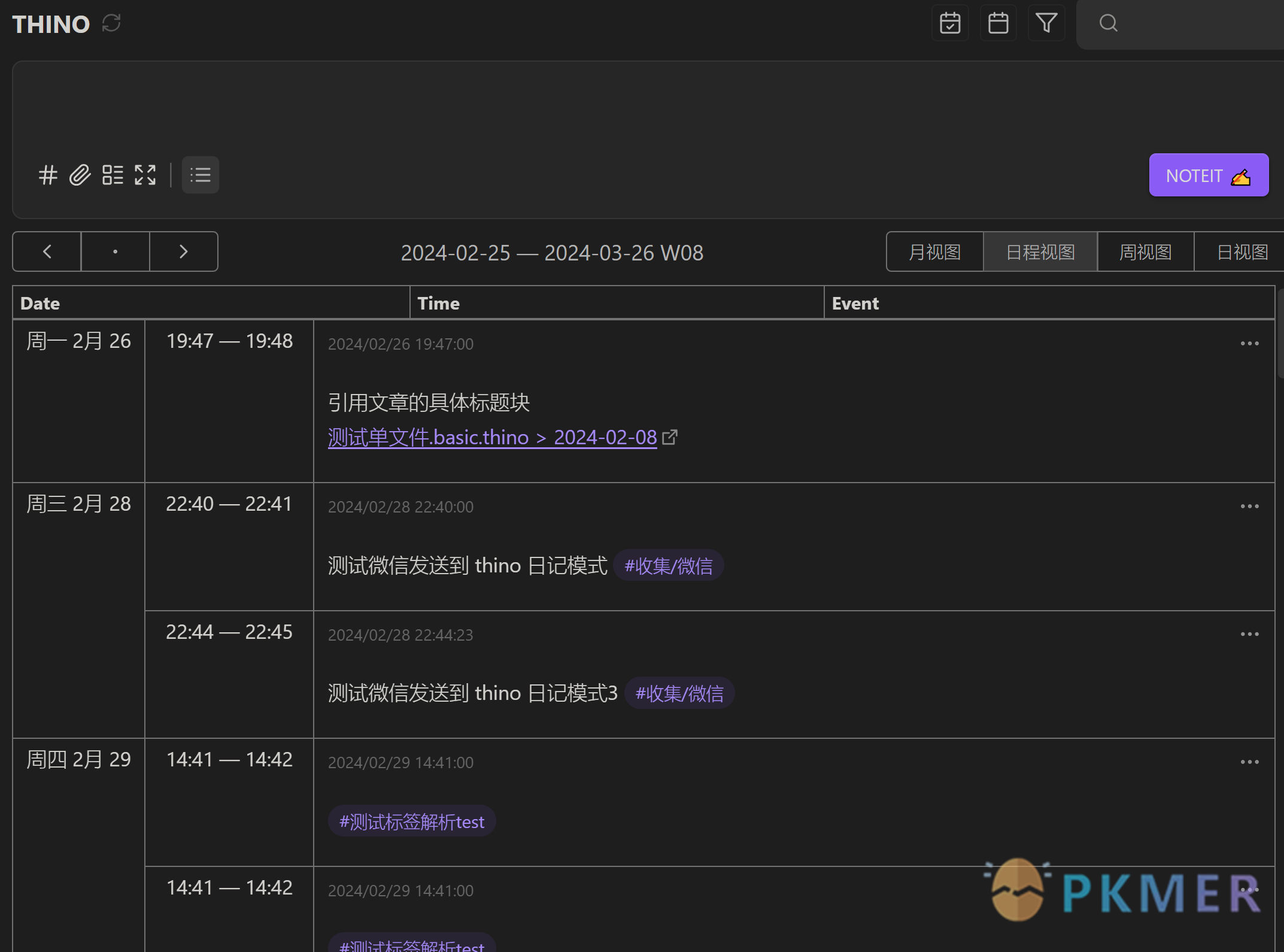Toggle the list-mode button in the editor toolbar
The height and width of the screenshot is (952, 1284).
[x=200, y=175]
